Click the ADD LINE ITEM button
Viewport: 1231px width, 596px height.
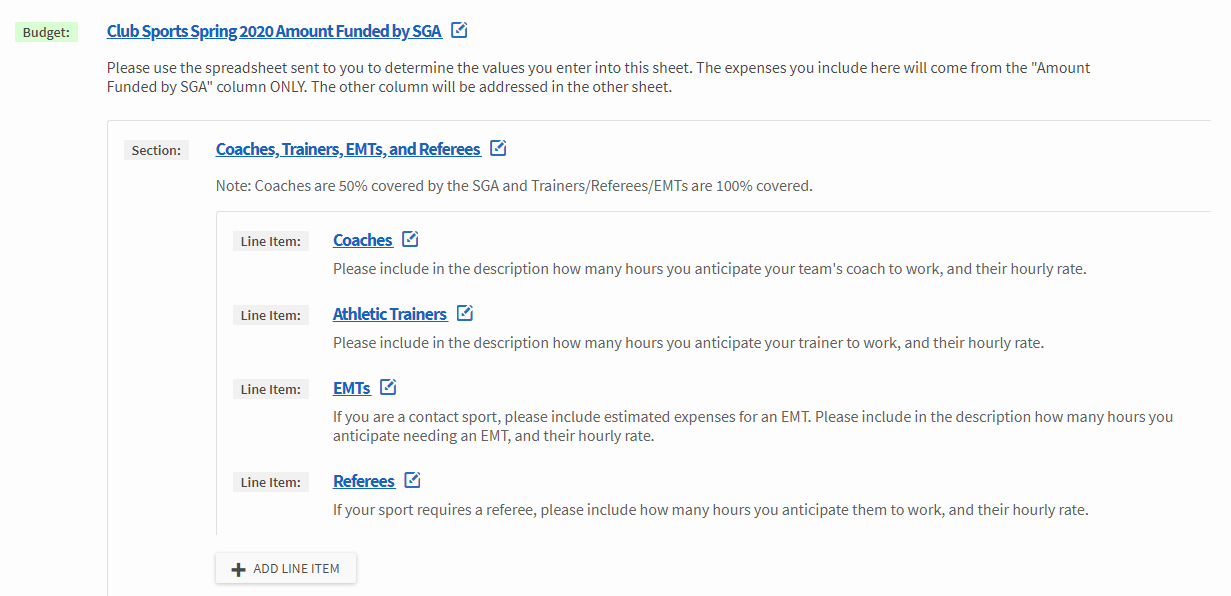coord(286,568)
